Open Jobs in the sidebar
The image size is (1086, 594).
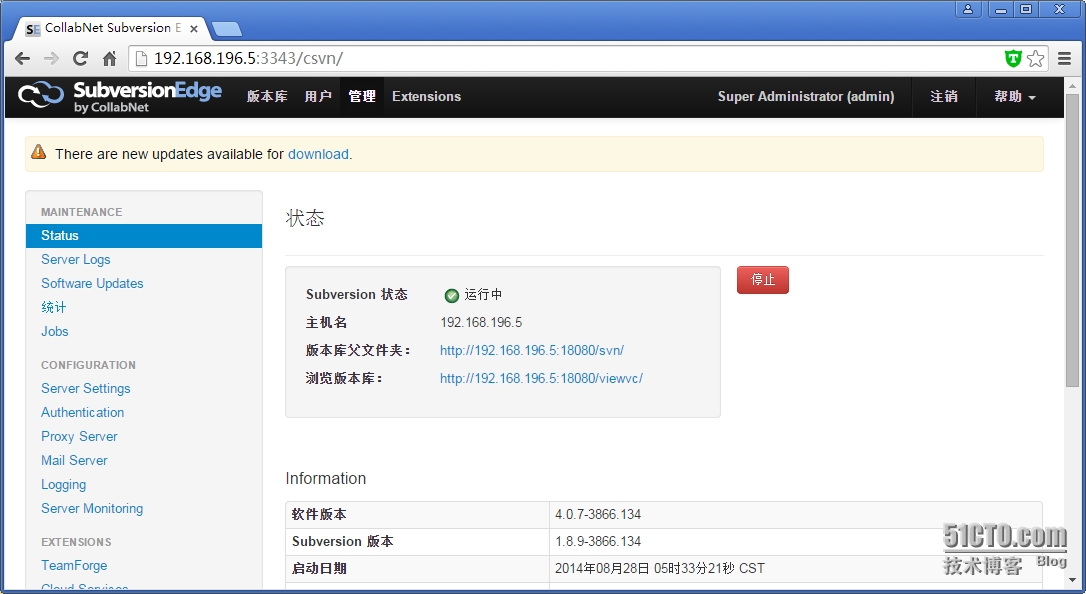point(55,331)
